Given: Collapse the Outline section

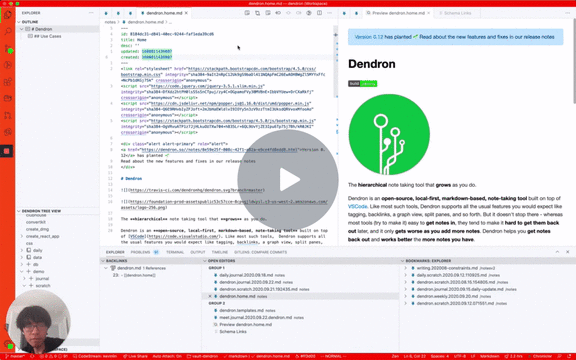Looking at the screenshot, I should [19, 22].
